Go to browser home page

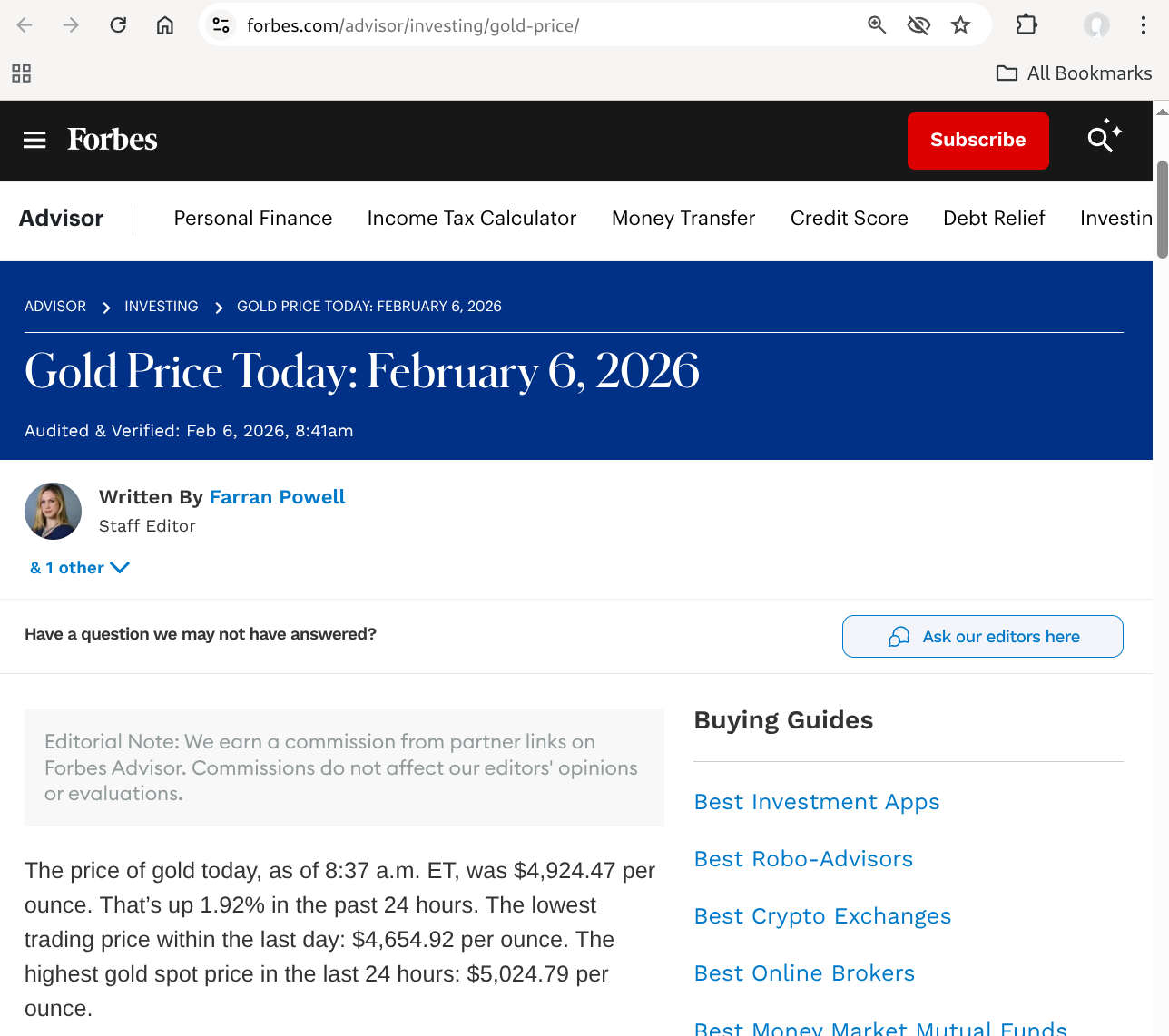(164, 24)
